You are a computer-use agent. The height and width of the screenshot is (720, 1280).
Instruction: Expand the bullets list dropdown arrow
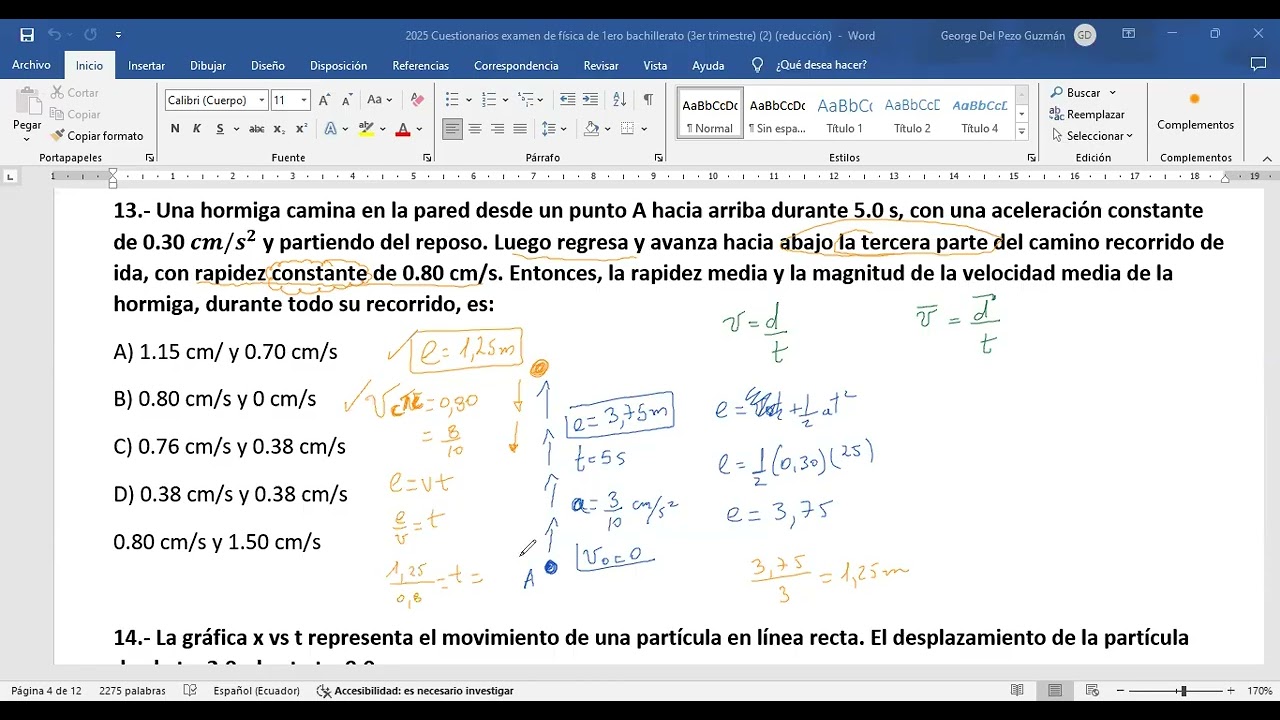(x=467, y=100)
